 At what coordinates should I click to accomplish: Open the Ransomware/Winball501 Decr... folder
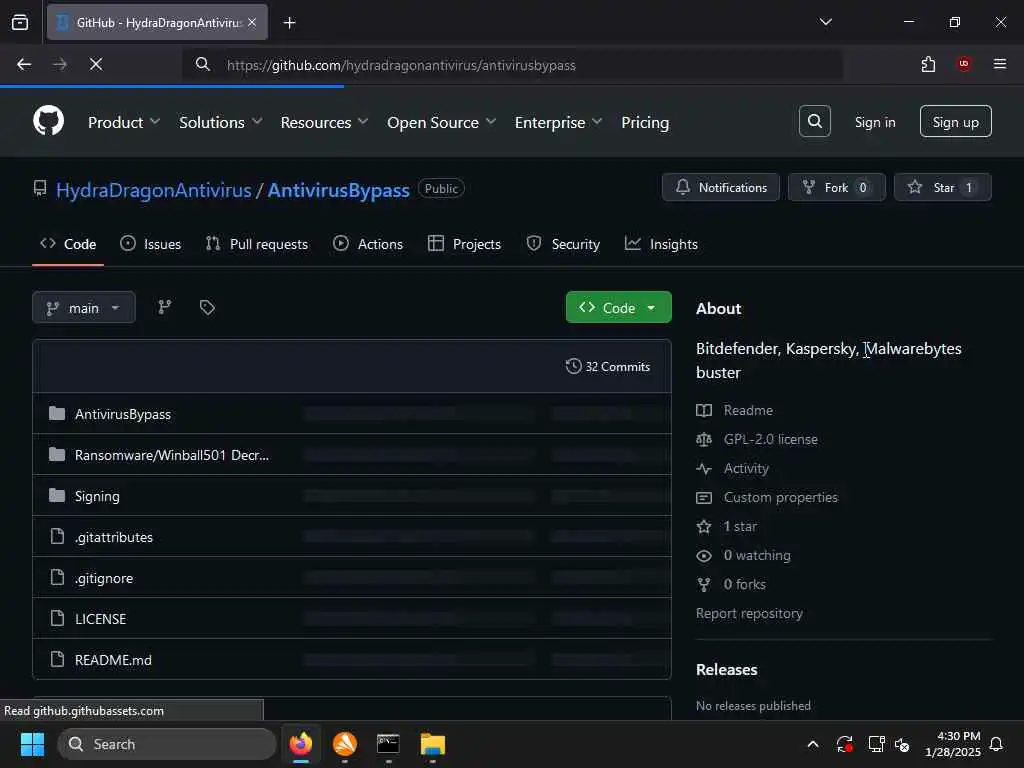click(x=172, y=455)
